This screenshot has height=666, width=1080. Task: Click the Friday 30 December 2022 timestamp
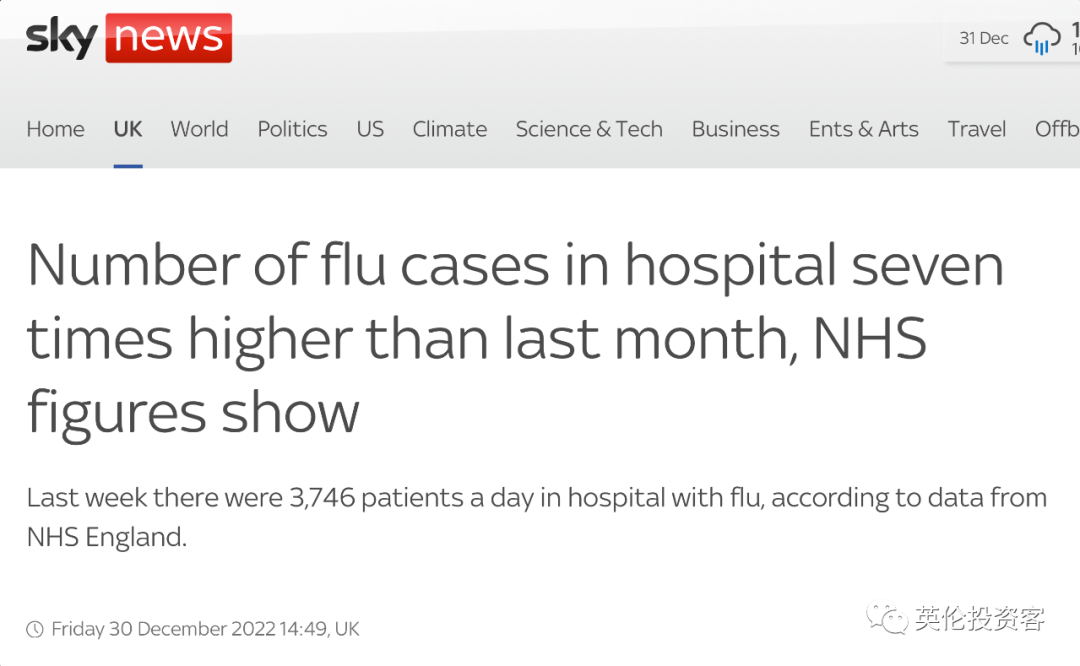(x=205, y=629)
